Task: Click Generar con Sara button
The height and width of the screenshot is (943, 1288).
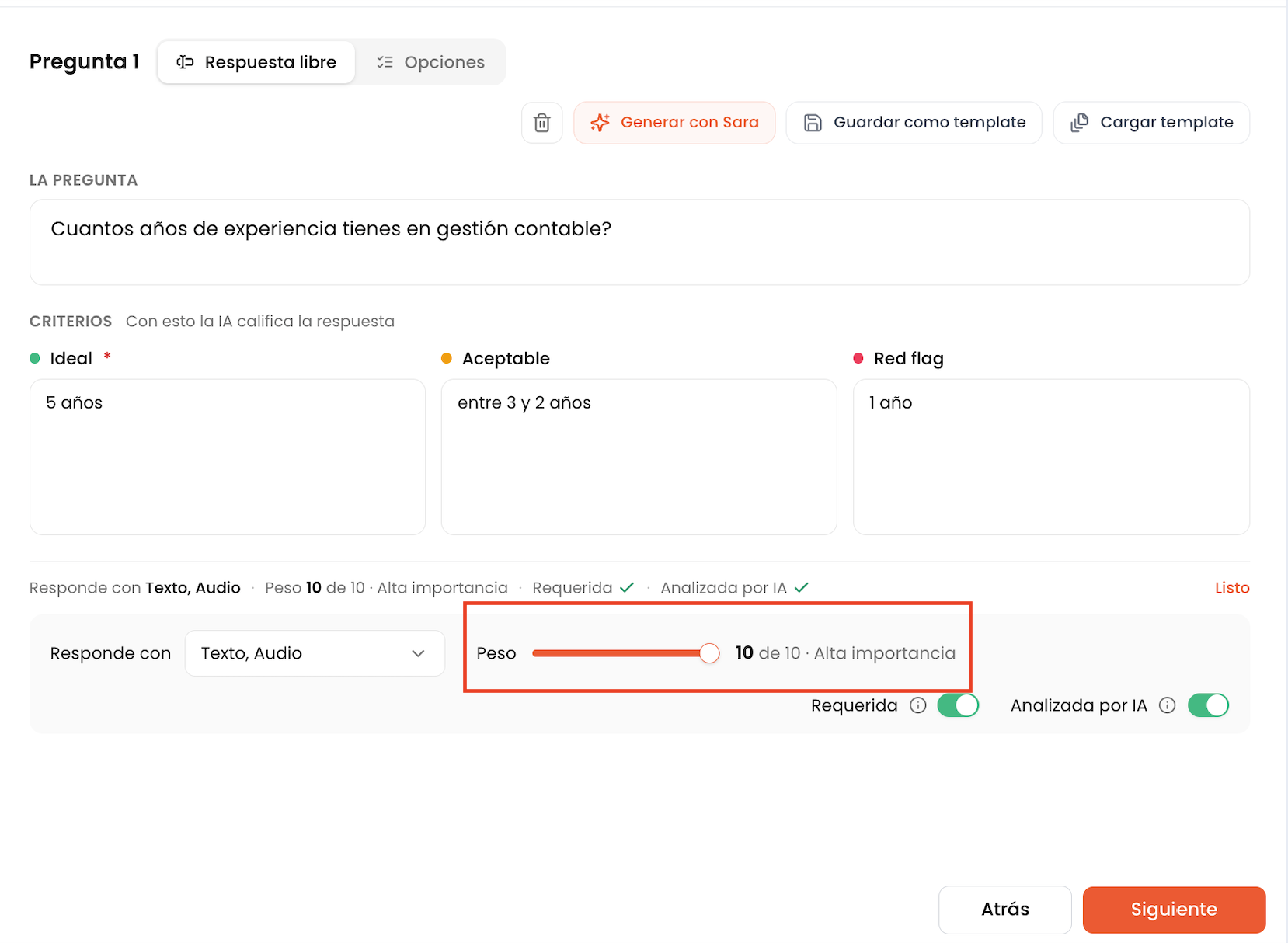Action: pyautogui.click(x=674, y=123)
